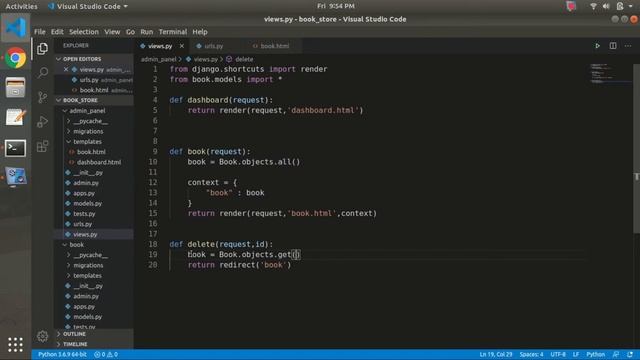Open the Manage gear settings
This screenshot has width=640, height=360.
tap(42, 336)
